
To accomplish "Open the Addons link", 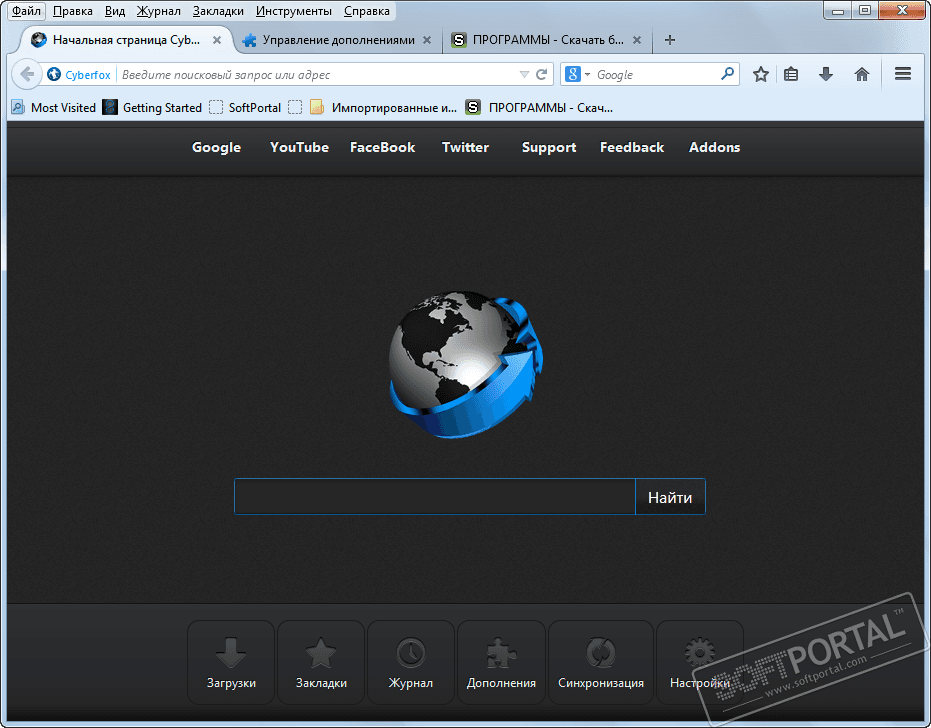I will 714,147.
